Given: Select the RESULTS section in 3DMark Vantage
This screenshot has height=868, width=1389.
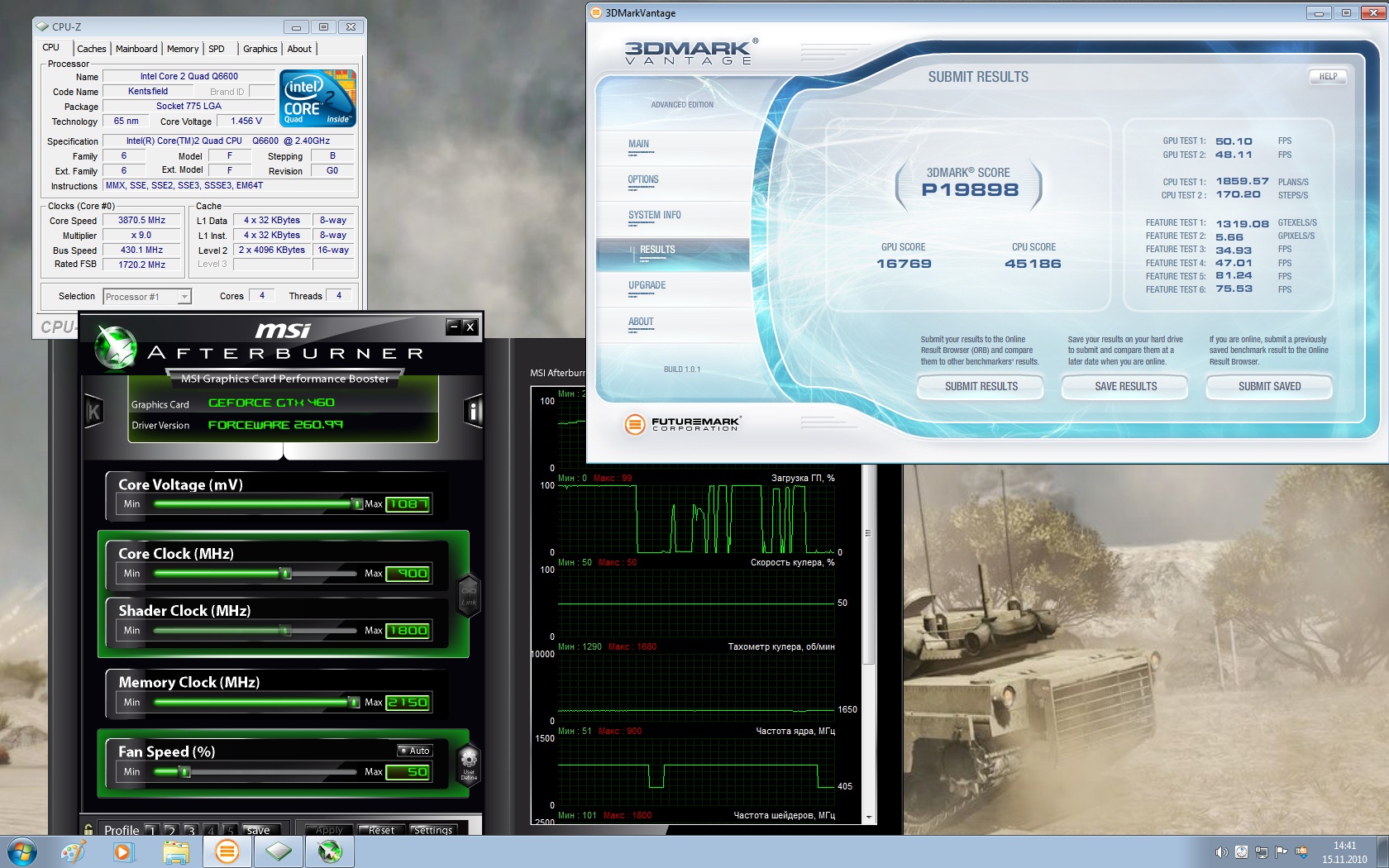Looking at the screenshot, I should [672, 255].
